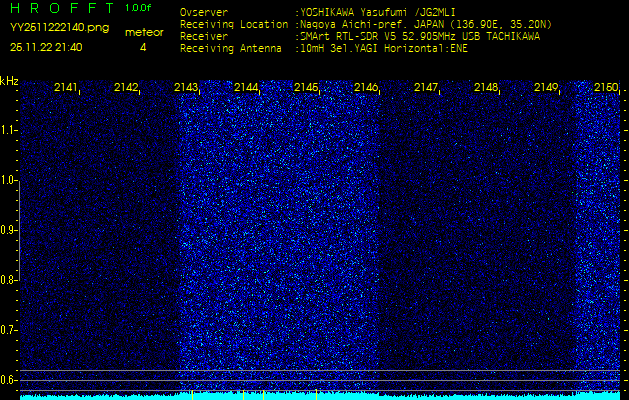629x400 pixels.
Task: Click the 0.7 kHz axis label
Action: [x=7, y=330]
